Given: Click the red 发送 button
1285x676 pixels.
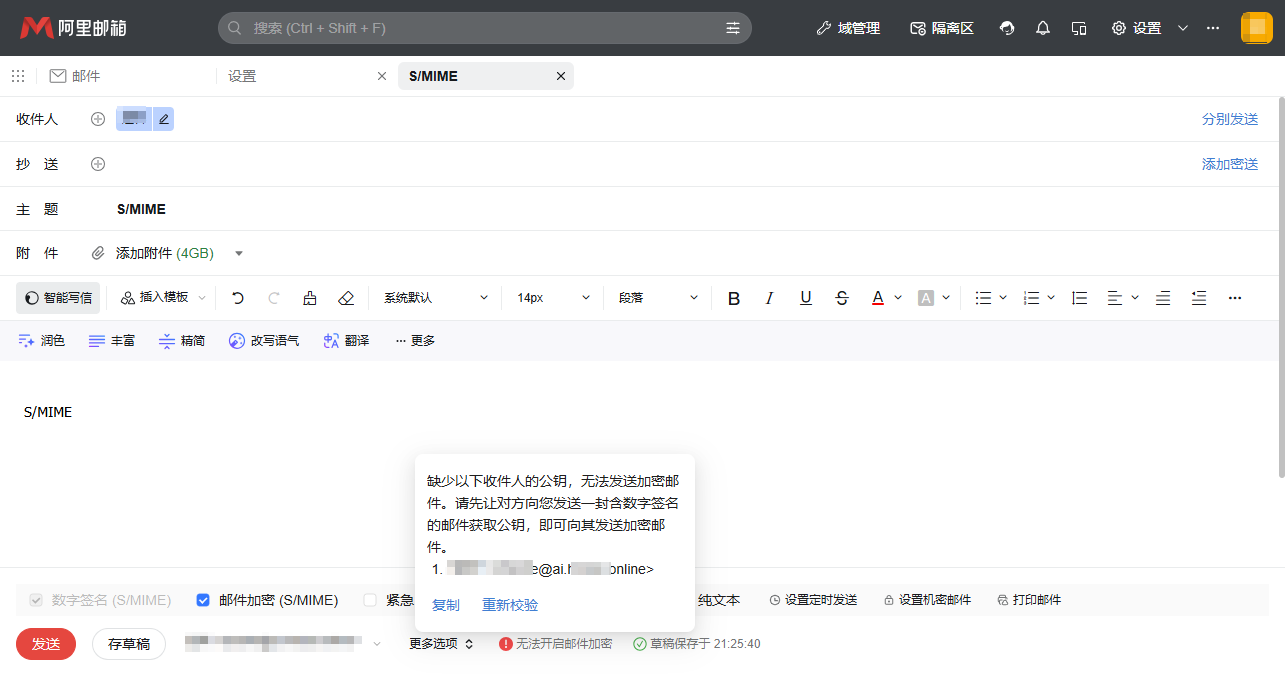Looking at the screenshot, I should click(46, 644).
